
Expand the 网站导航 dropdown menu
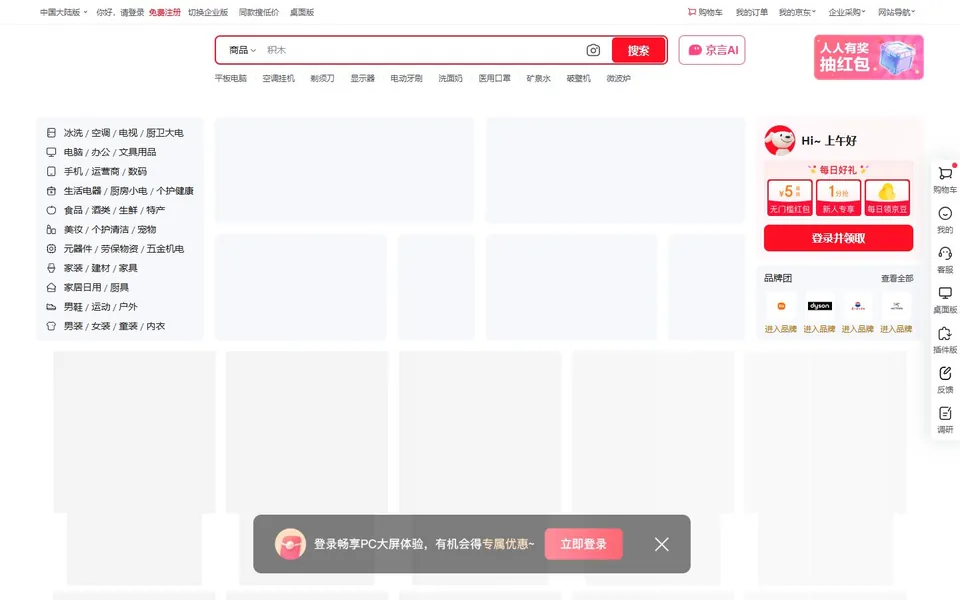coord(896,12)
